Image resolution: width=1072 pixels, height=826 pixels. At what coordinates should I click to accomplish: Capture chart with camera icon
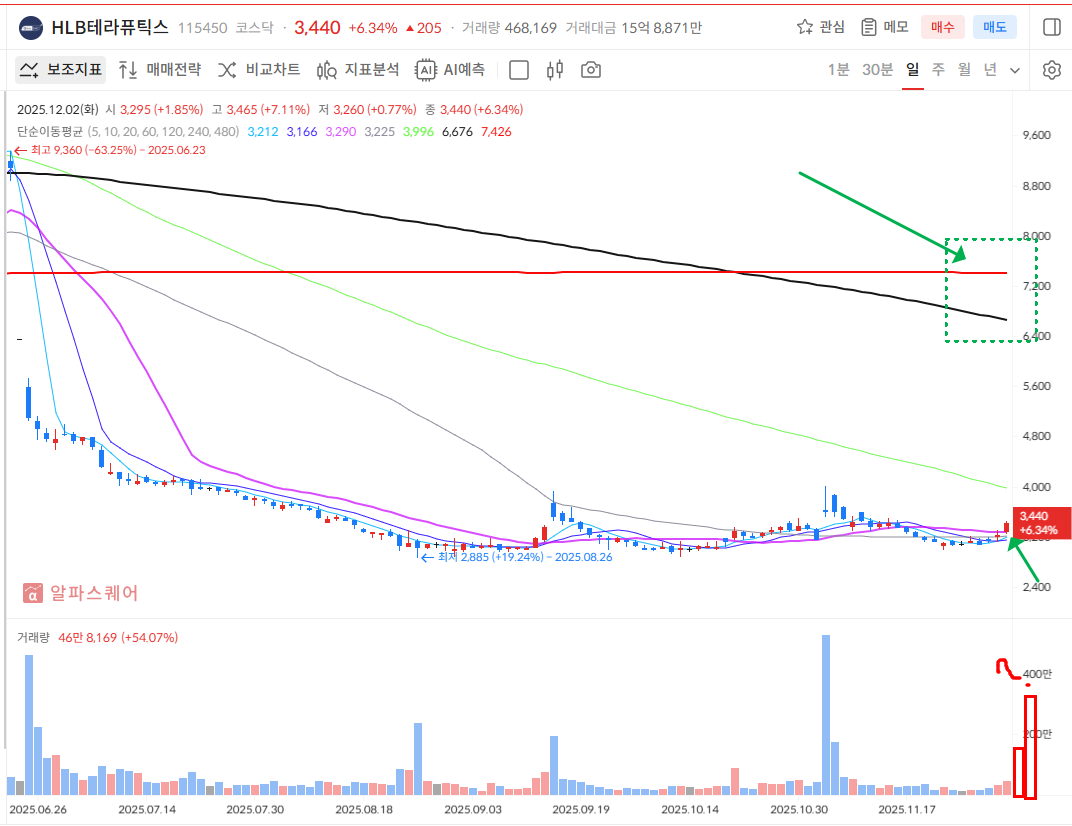591,70
